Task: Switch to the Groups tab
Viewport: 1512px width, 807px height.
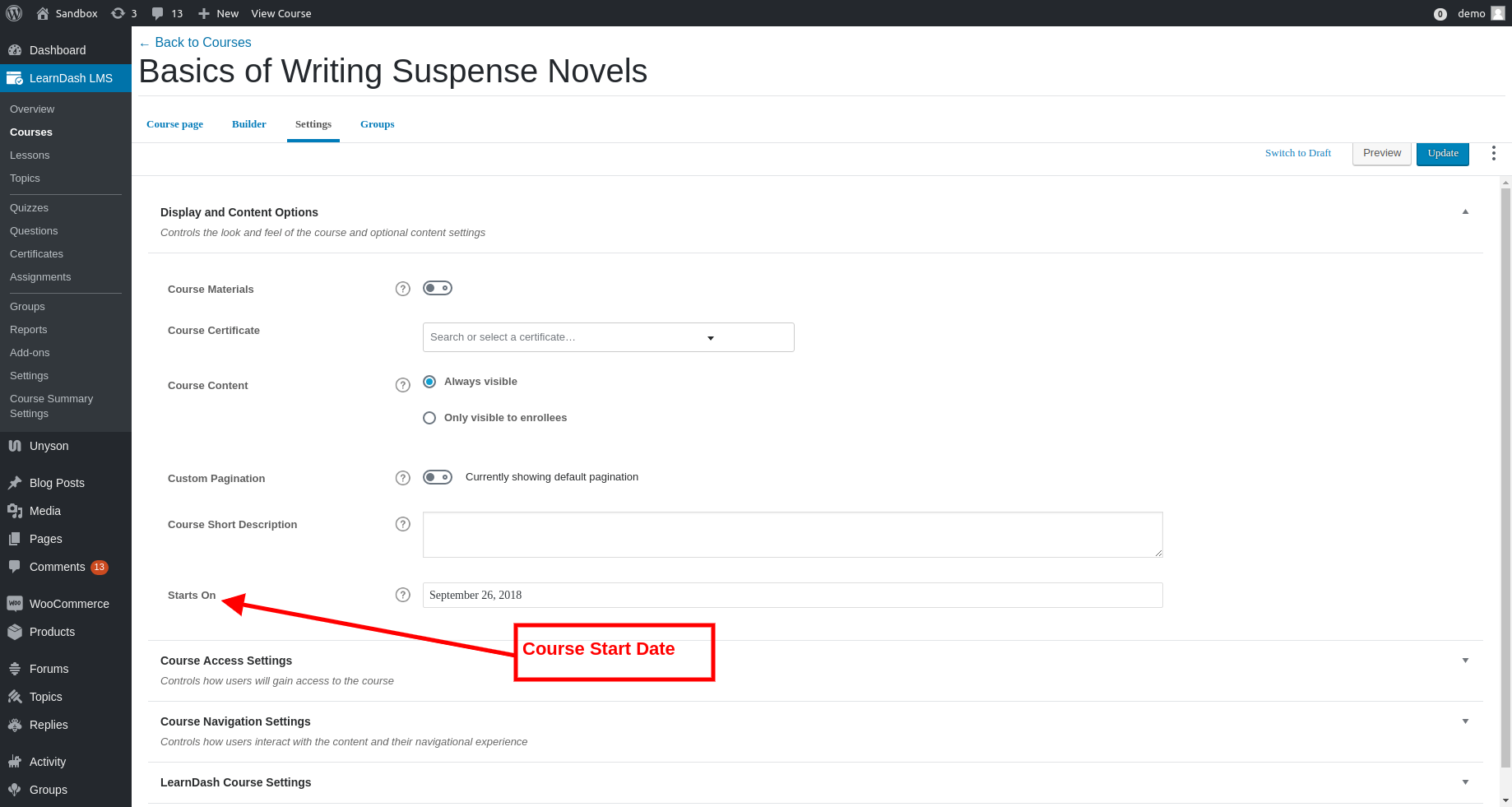Action: [377, 124]
